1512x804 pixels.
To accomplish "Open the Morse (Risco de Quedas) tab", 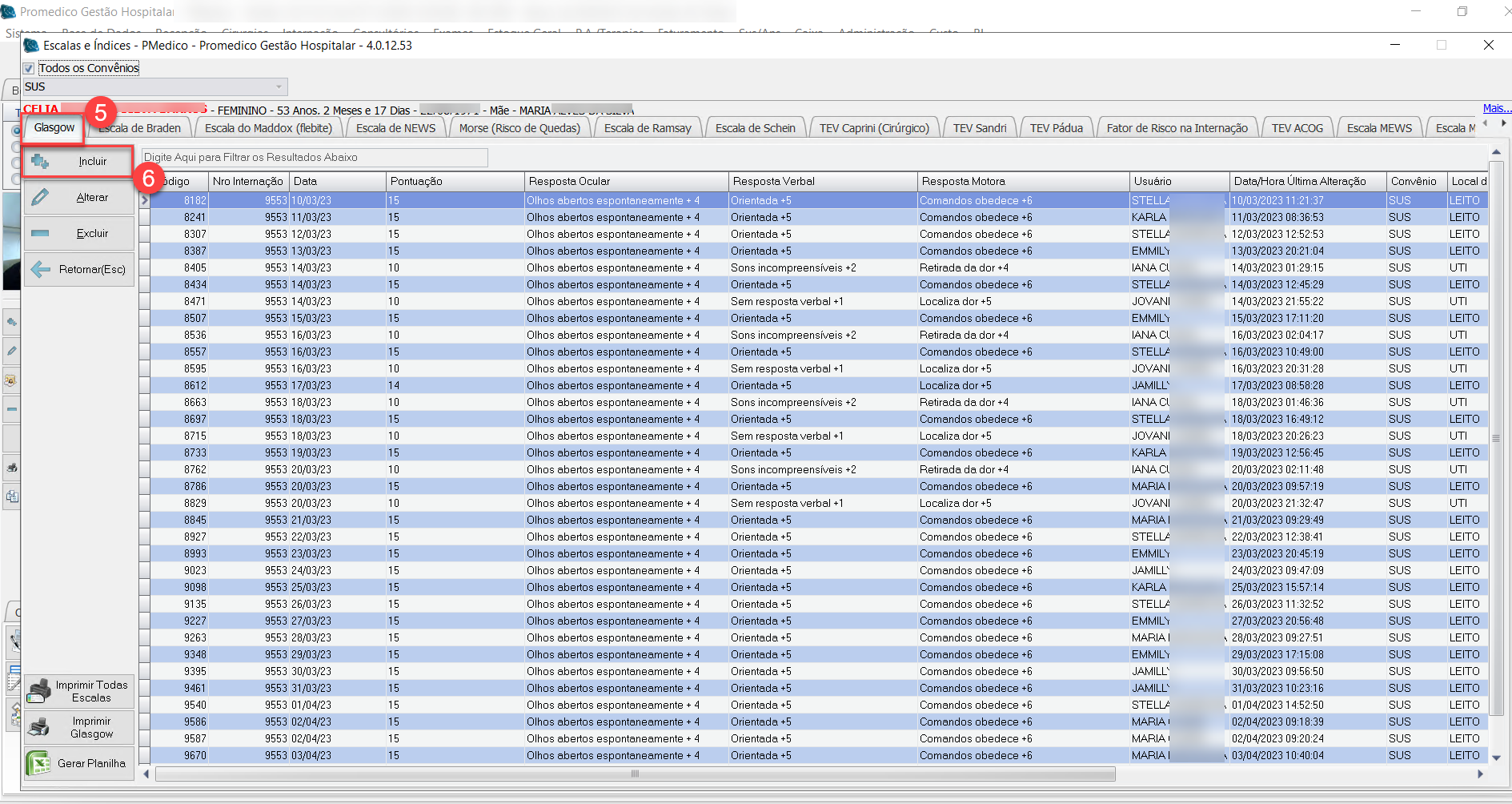I will (x=519, y=128).
